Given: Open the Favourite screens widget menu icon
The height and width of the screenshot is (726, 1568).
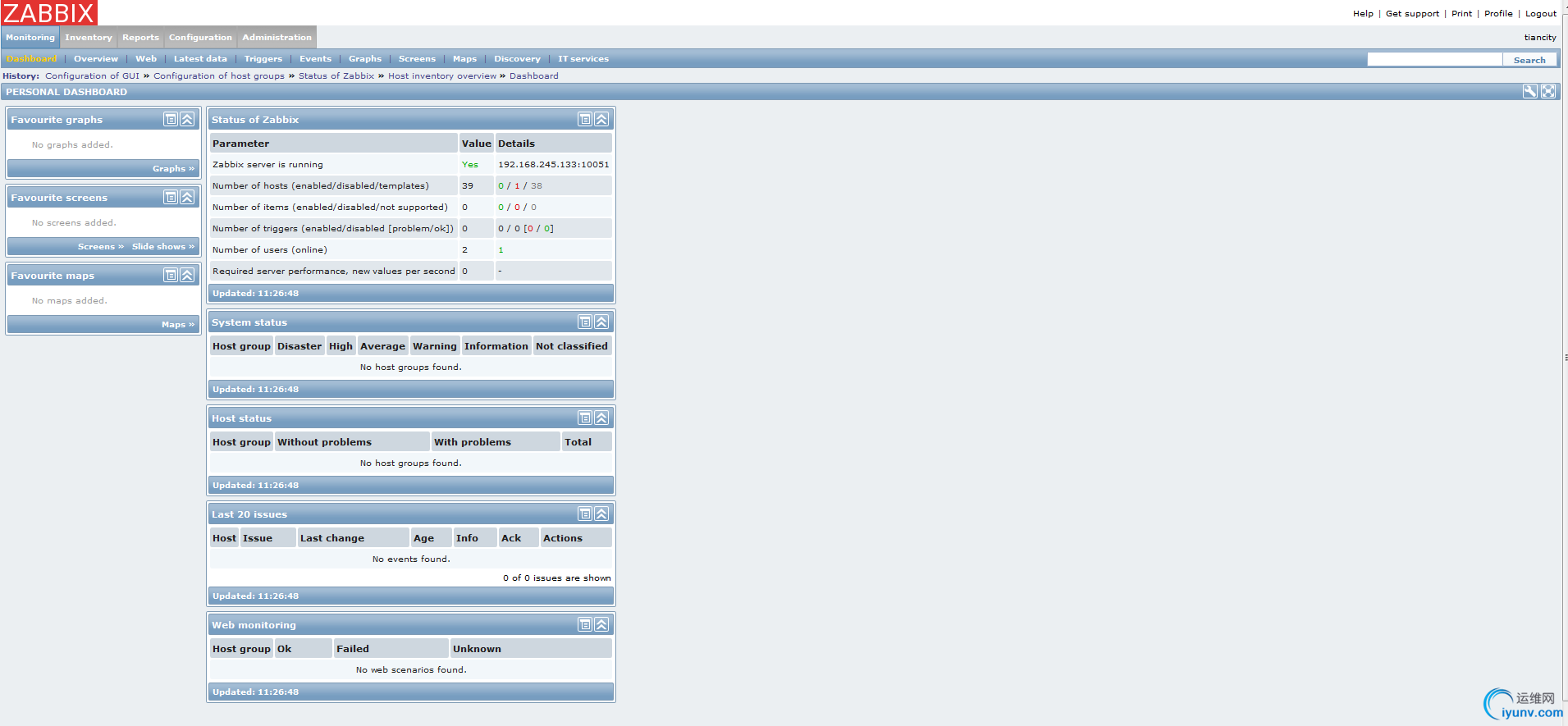Looking at the screenshot, I should (171, 198).
